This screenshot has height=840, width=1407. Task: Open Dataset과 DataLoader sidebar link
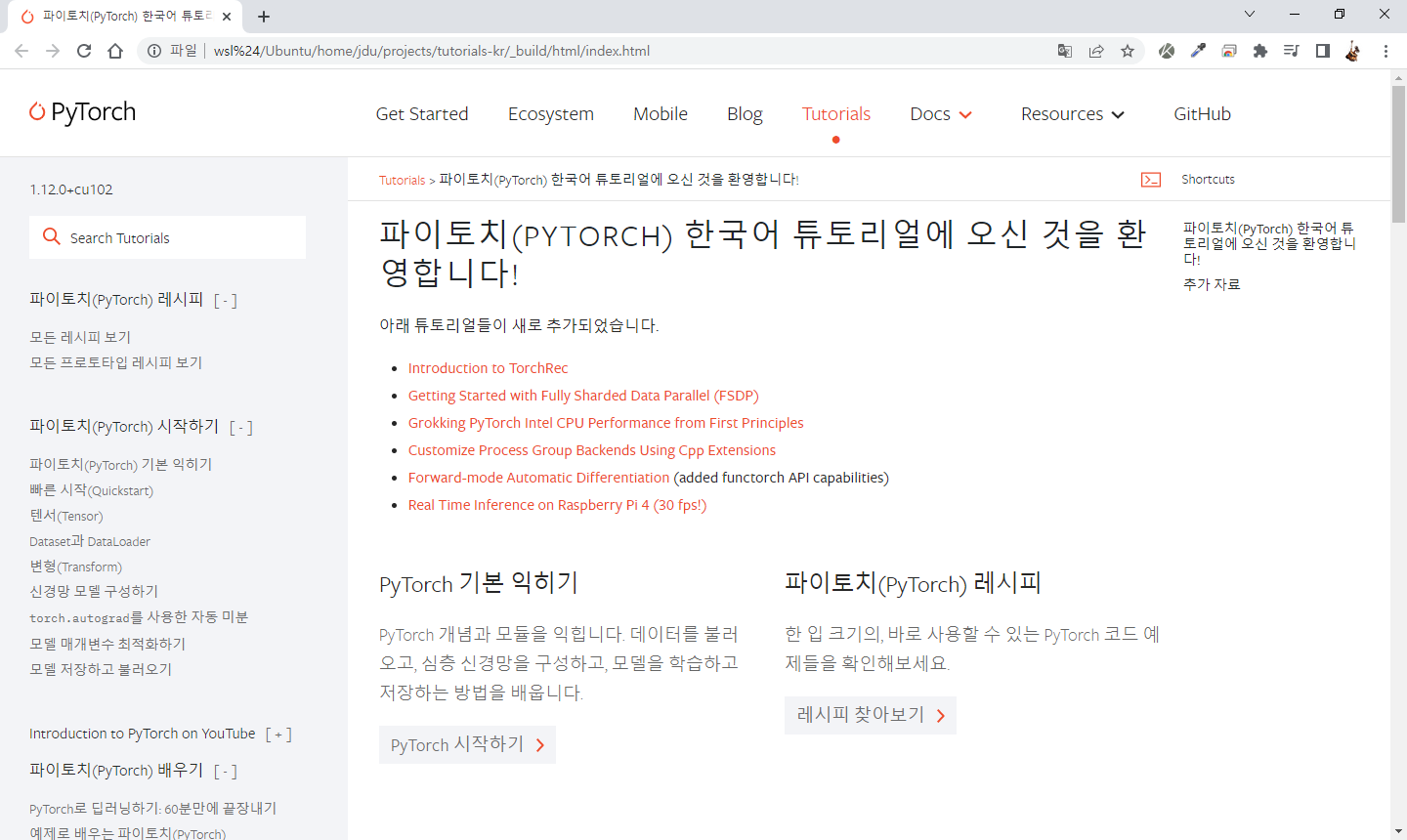pyautogui.click(x=90, y=541)
